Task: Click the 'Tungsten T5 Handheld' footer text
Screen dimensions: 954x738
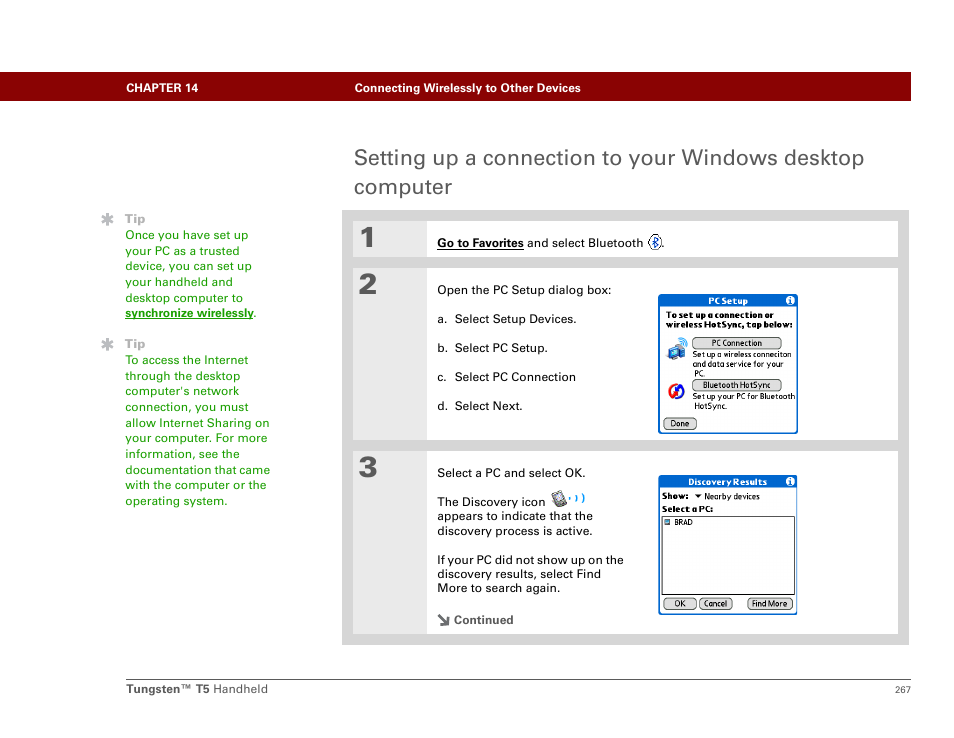Action: 197,689
